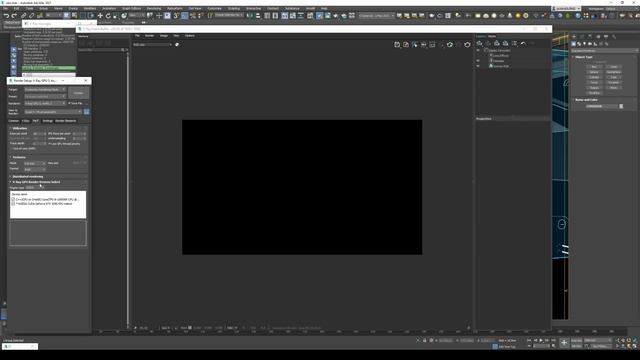The height and width of the screenshot is (360, 640).
Task: Toggle the eye of the bottom layer row
Action: pyautogui.click(x=478, y=66)
